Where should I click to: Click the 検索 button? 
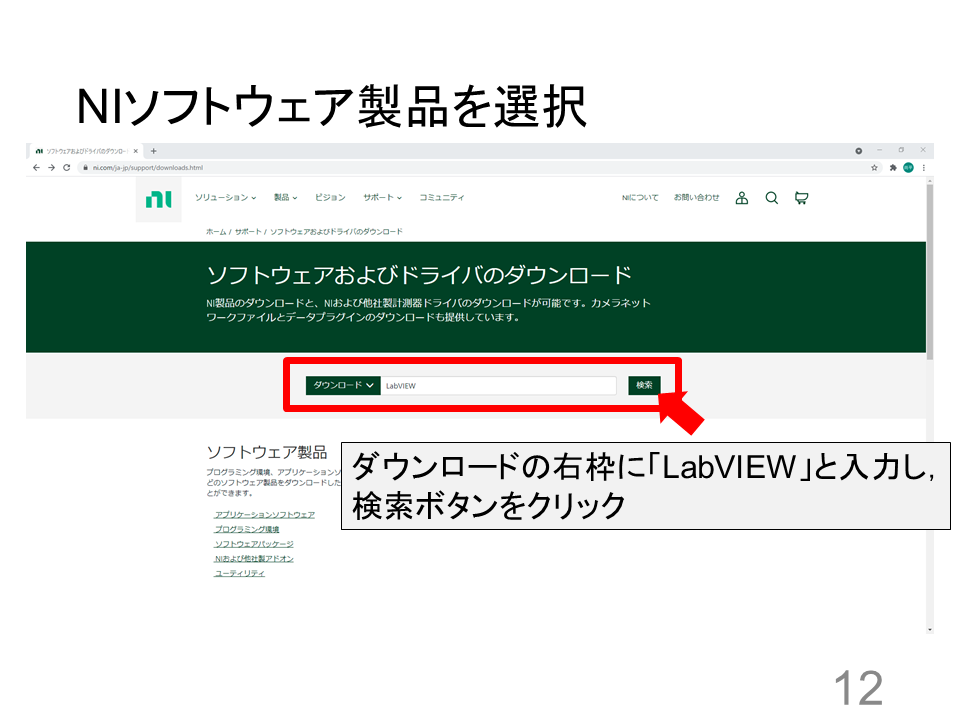(x=644, y=385)
